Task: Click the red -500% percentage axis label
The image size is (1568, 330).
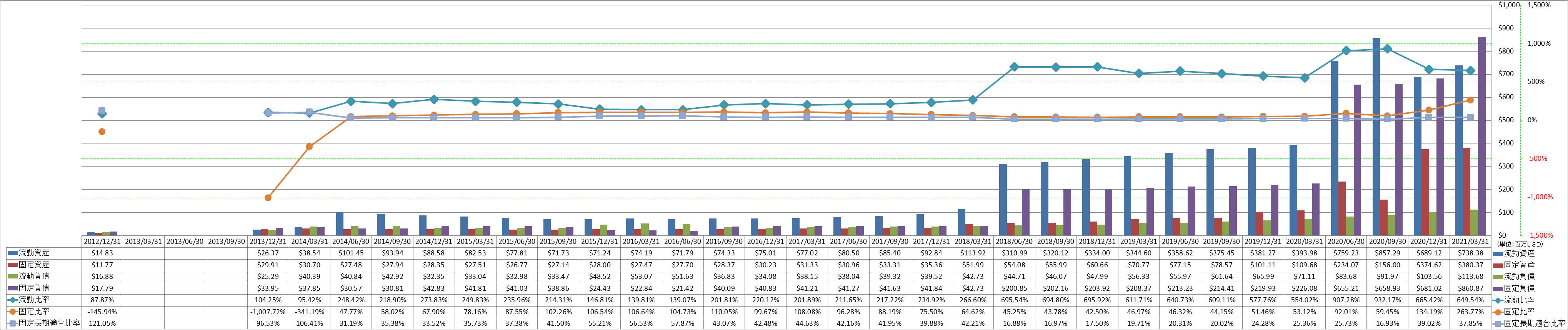Action: click(x=1537, y=158)
